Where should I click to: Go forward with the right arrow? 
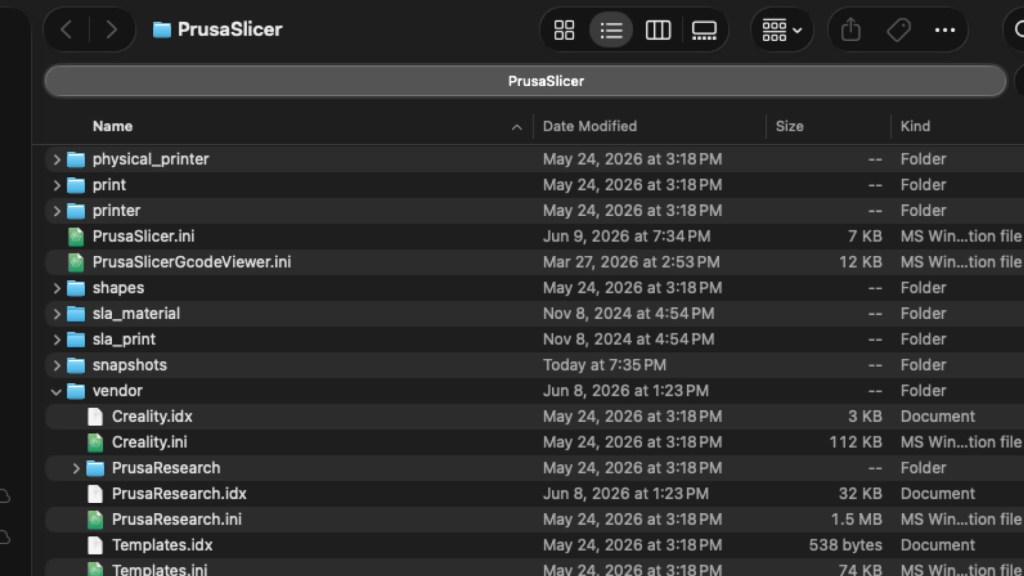point(112,29)
